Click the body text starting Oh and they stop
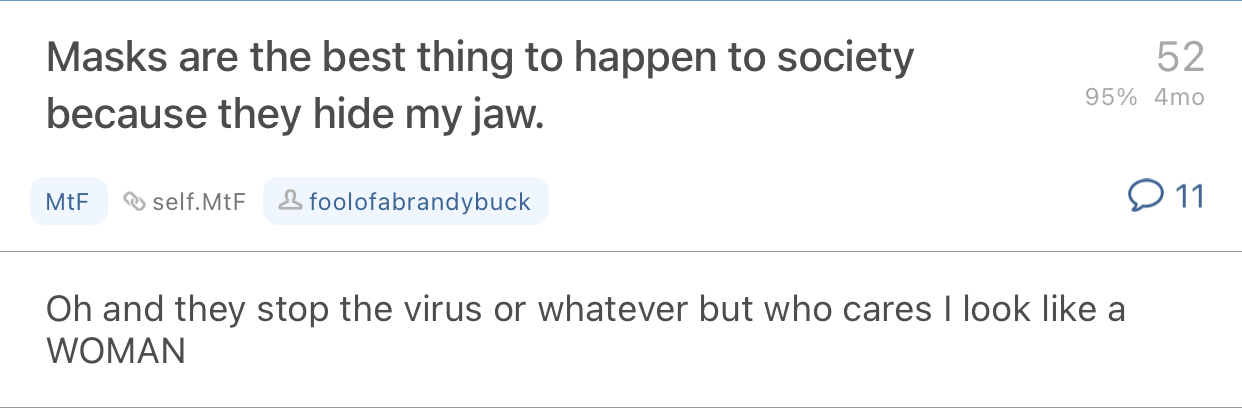The height and width of the screenshot is (411, 1242). point(586,329)
